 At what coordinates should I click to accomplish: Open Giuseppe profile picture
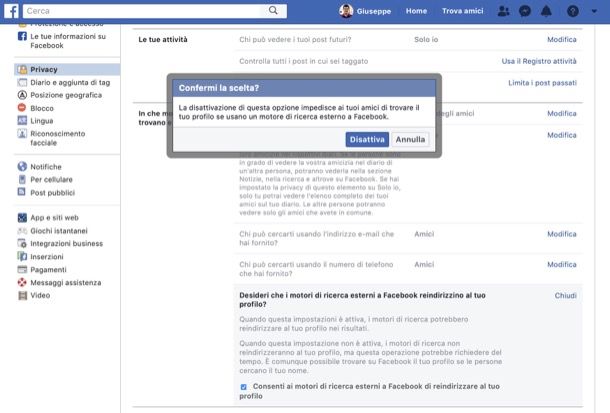coord(345,11)
